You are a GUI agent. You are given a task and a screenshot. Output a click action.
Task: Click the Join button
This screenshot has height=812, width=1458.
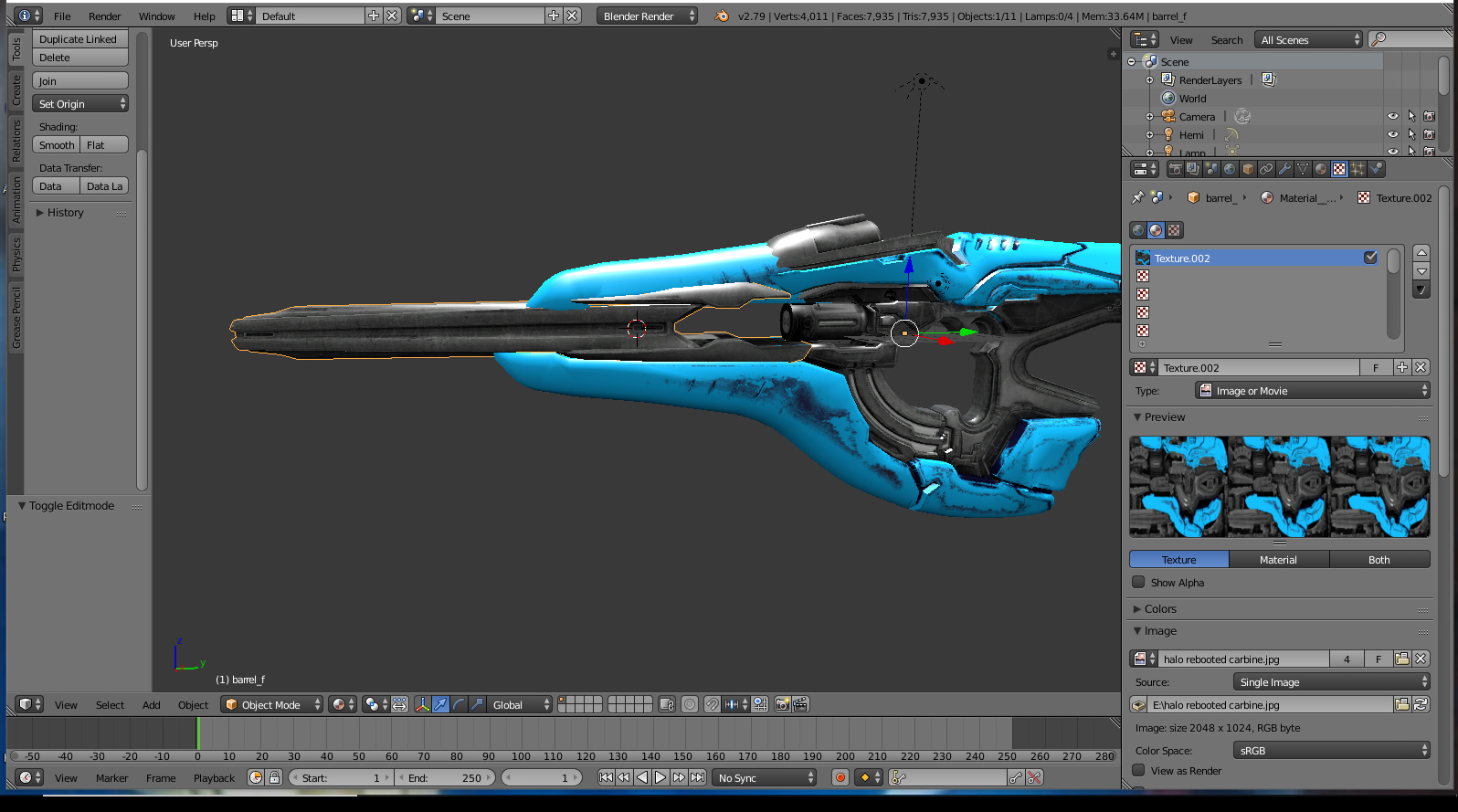click(x=80, y=81)
